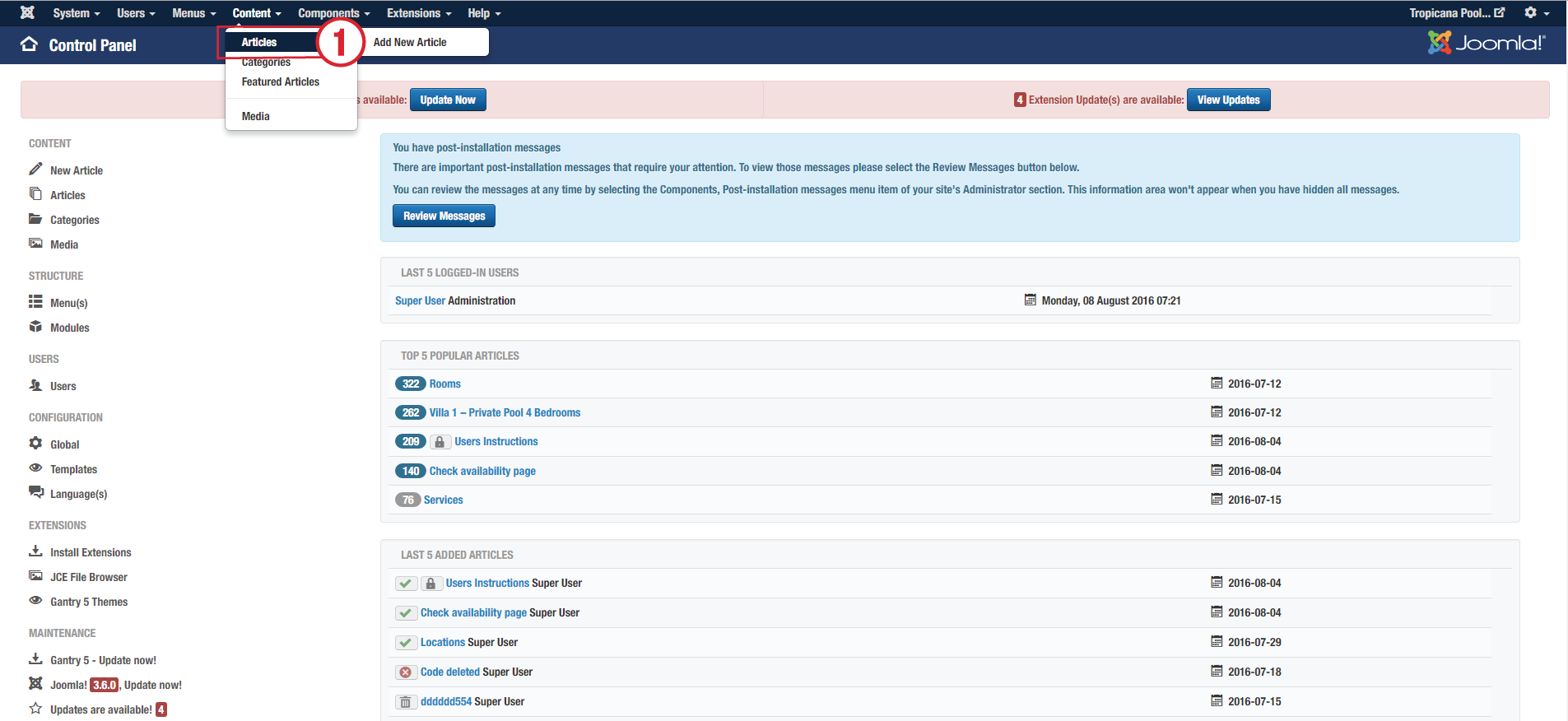
Task: Click the Review Messages button
Action: click(444, 216)
